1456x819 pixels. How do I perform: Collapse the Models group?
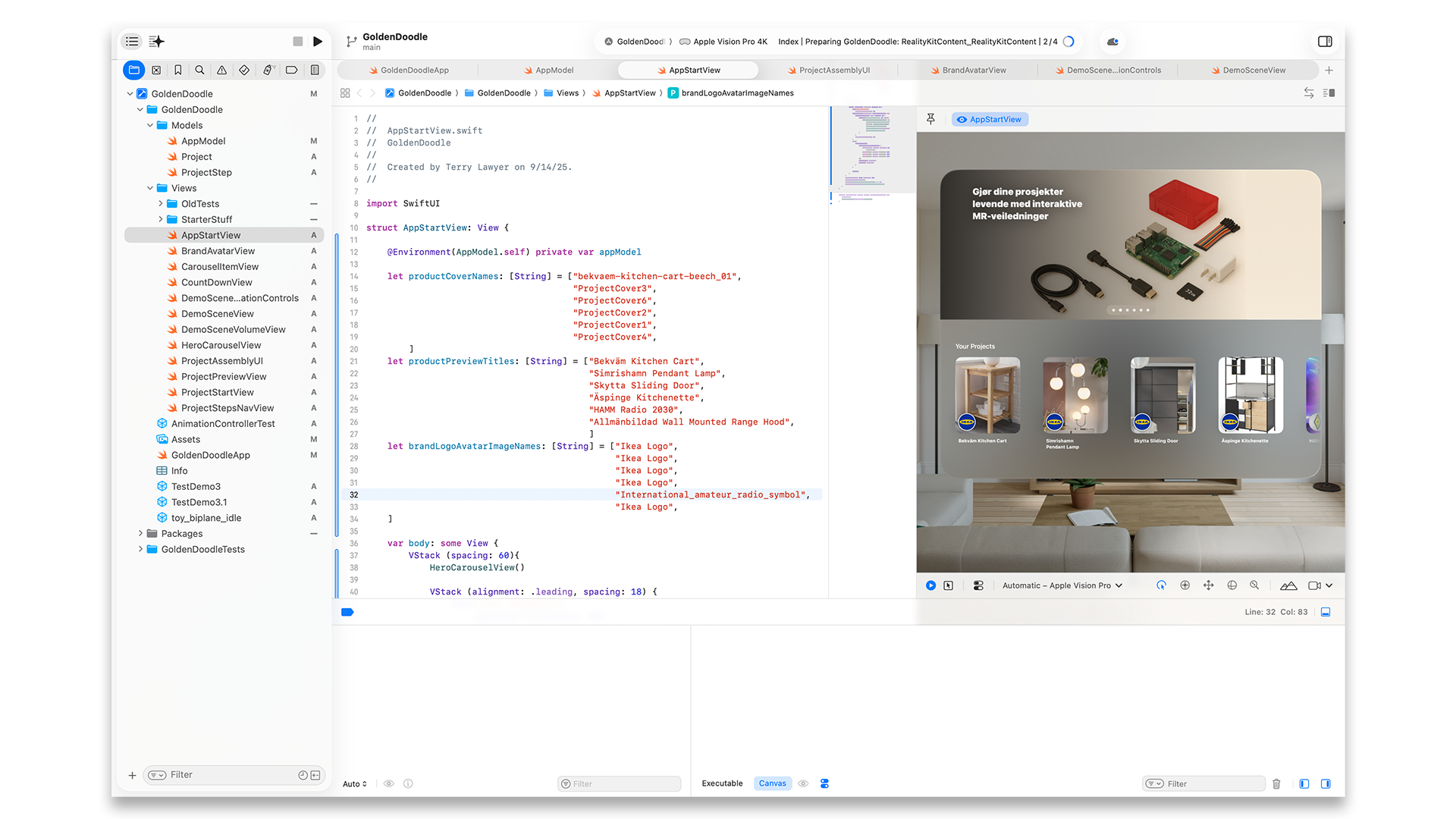[x=150, y=125]
